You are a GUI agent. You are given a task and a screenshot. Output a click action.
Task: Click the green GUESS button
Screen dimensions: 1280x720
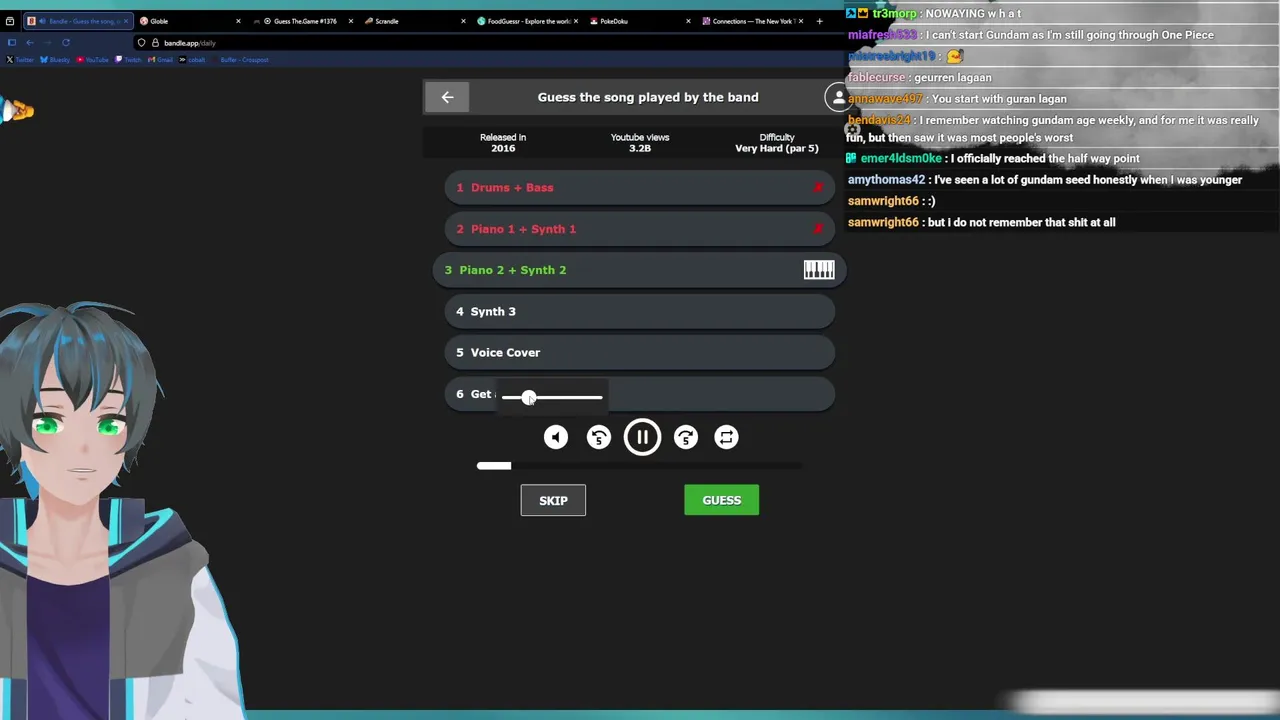[x=721, y=500]
